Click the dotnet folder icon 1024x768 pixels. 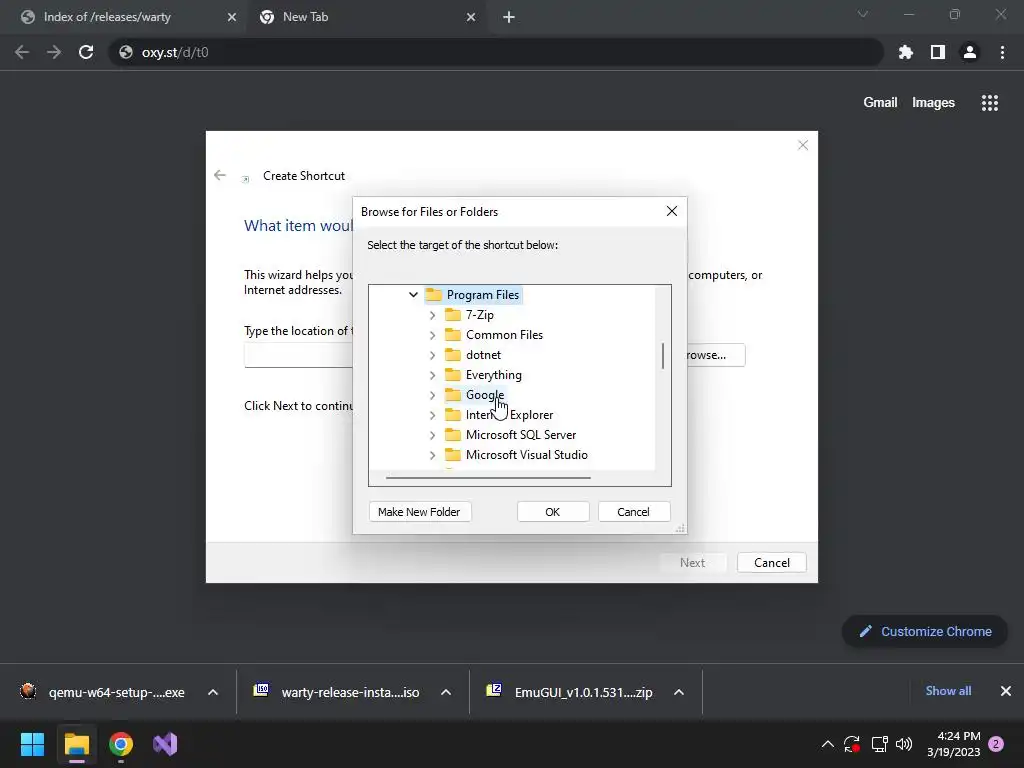(x=453, y=355)
